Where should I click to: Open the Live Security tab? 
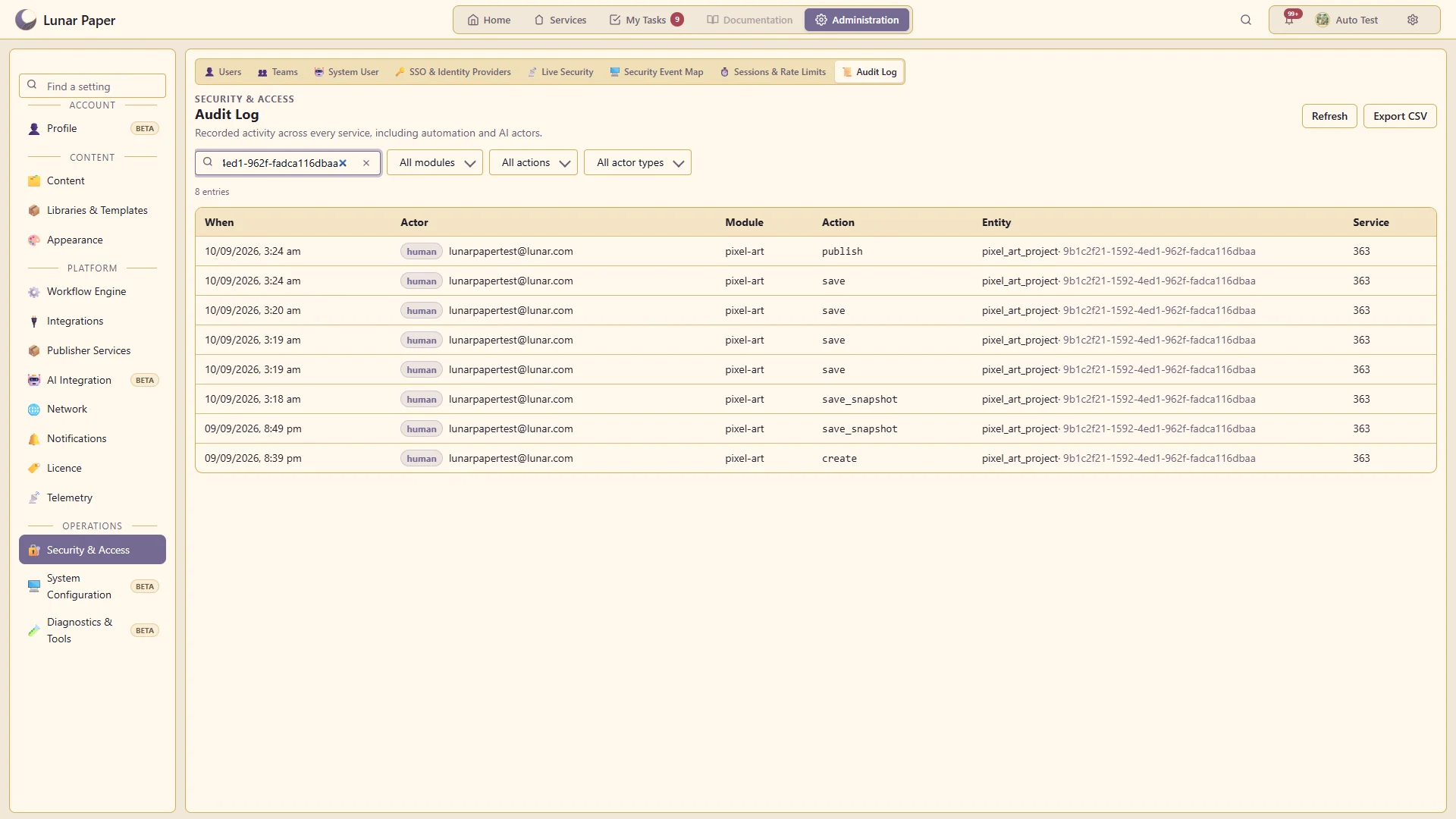pyautogui.click(x=560, y=72)
